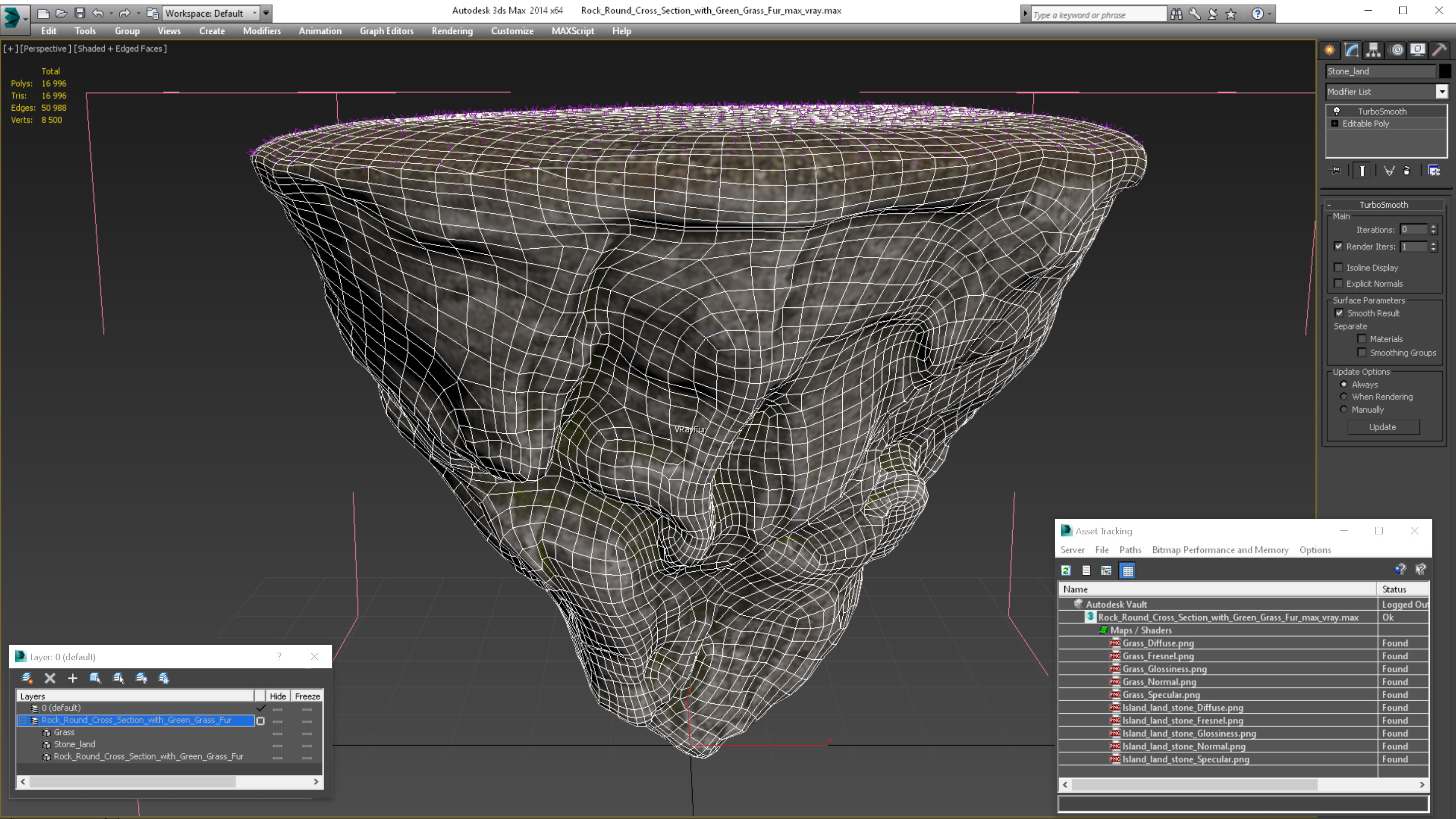Click the Update button in TurboSmooth
The width and height of the screenshot is (1456, 819).
pyautogui.click(x=1383, y=427)
